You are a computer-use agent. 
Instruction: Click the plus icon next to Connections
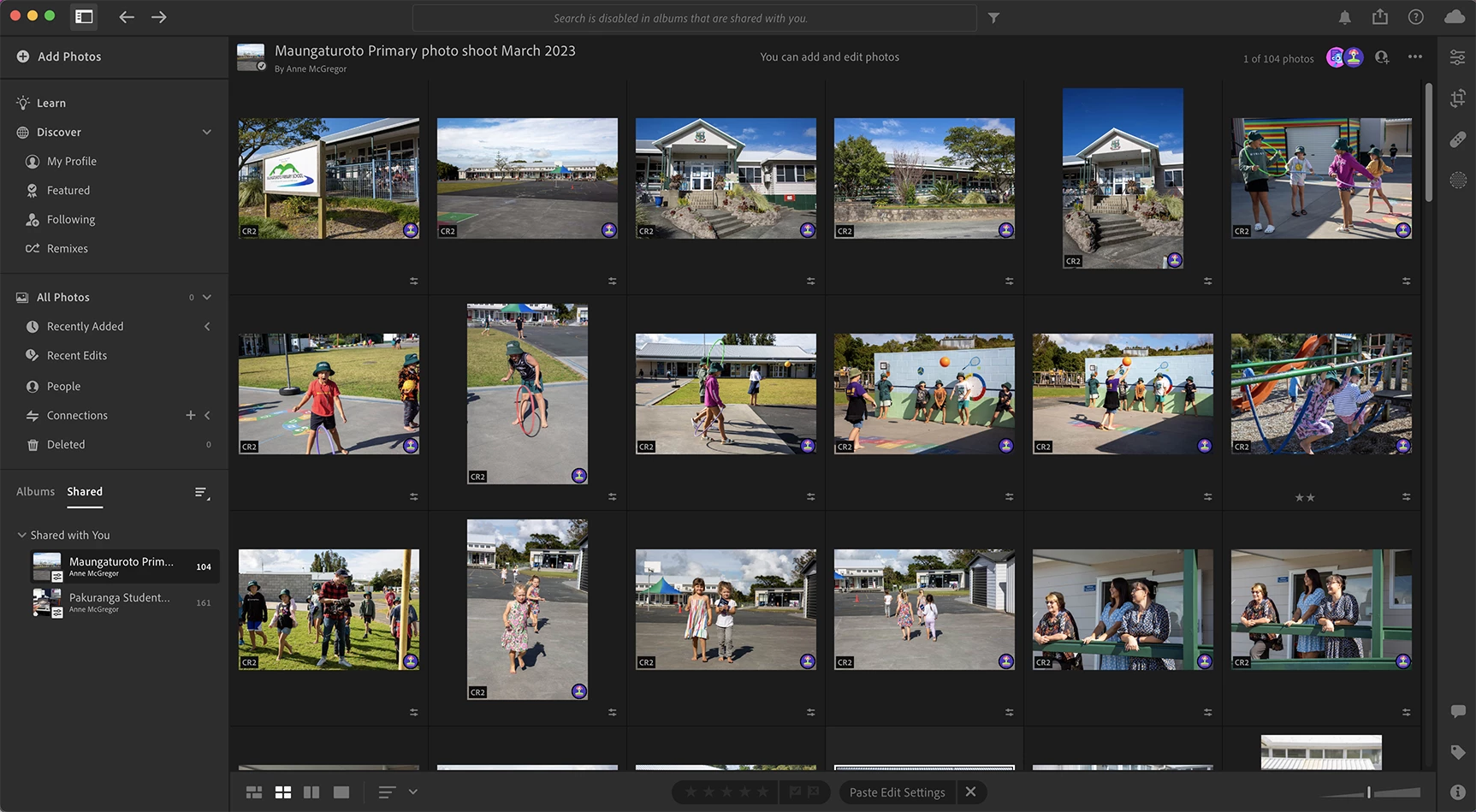click(191, 415)
